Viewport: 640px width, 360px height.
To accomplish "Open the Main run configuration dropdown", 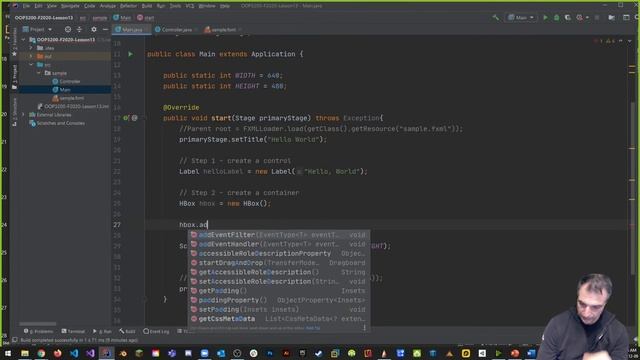I will click(x=521, y=18).
